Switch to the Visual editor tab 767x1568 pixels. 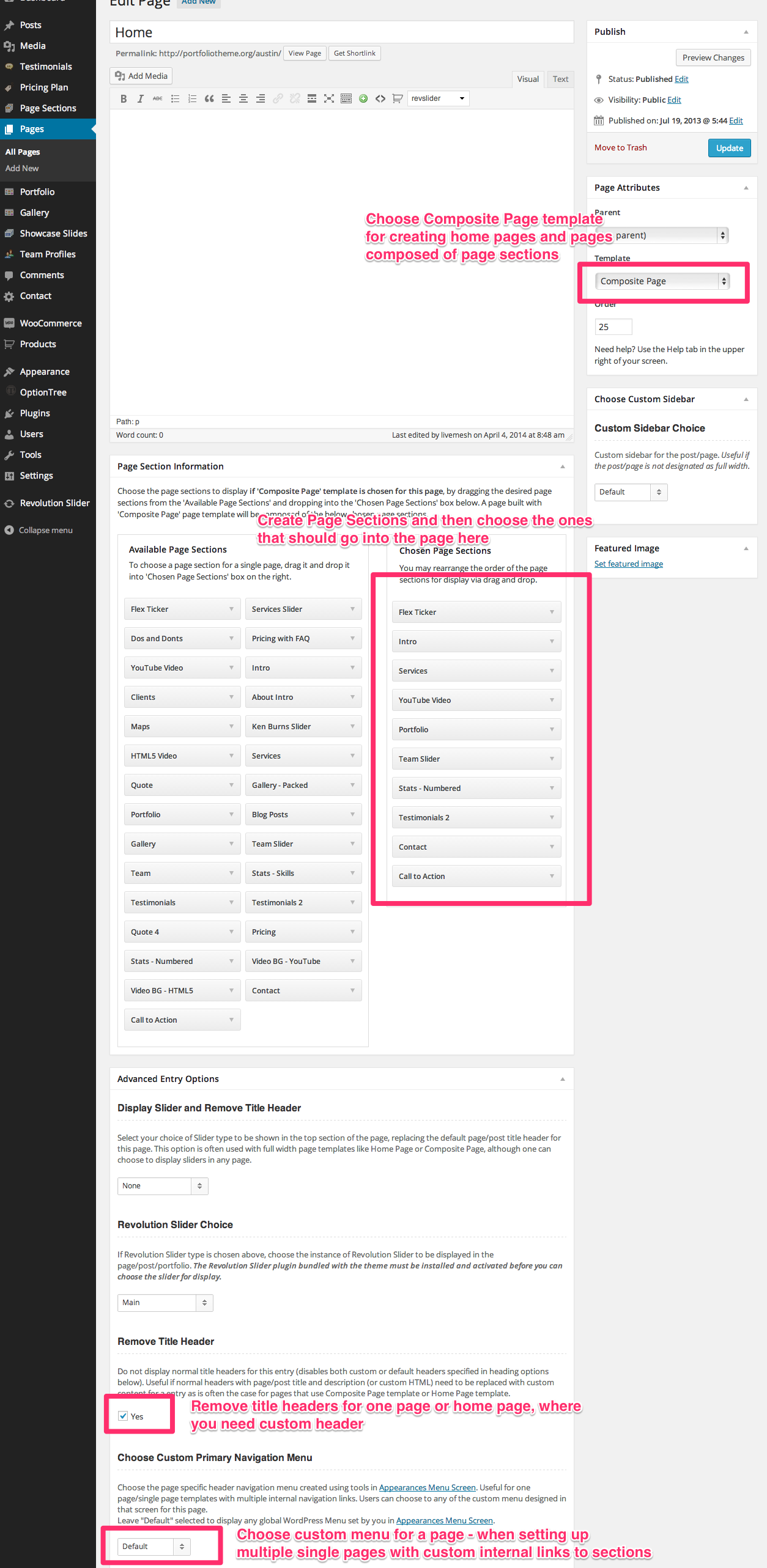pyautogui.click(x=528, y=79)
